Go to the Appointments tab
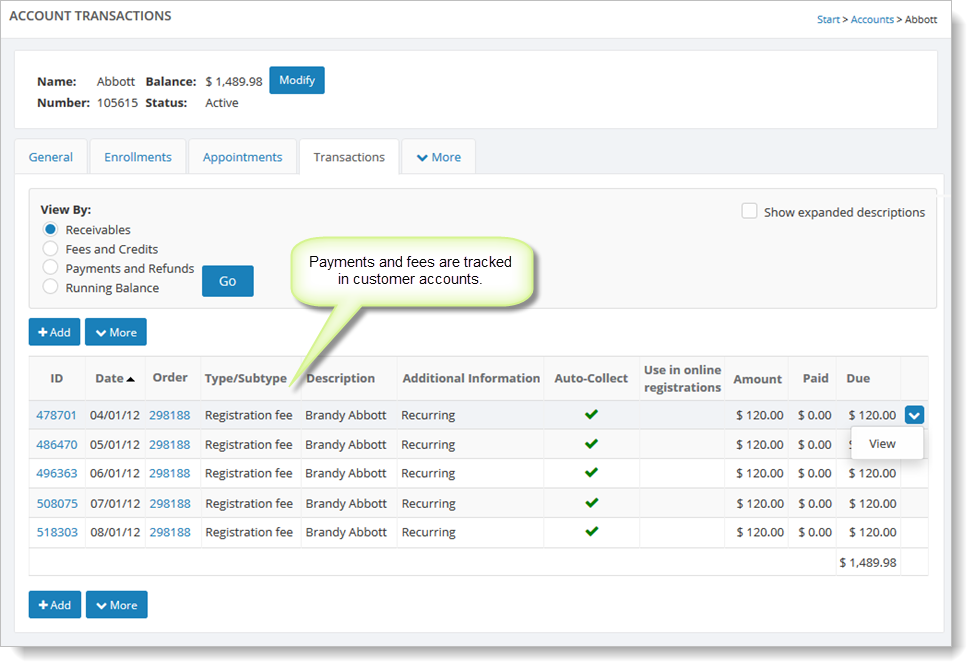Viewport: 977px width, 672px height. pos(242,157)
